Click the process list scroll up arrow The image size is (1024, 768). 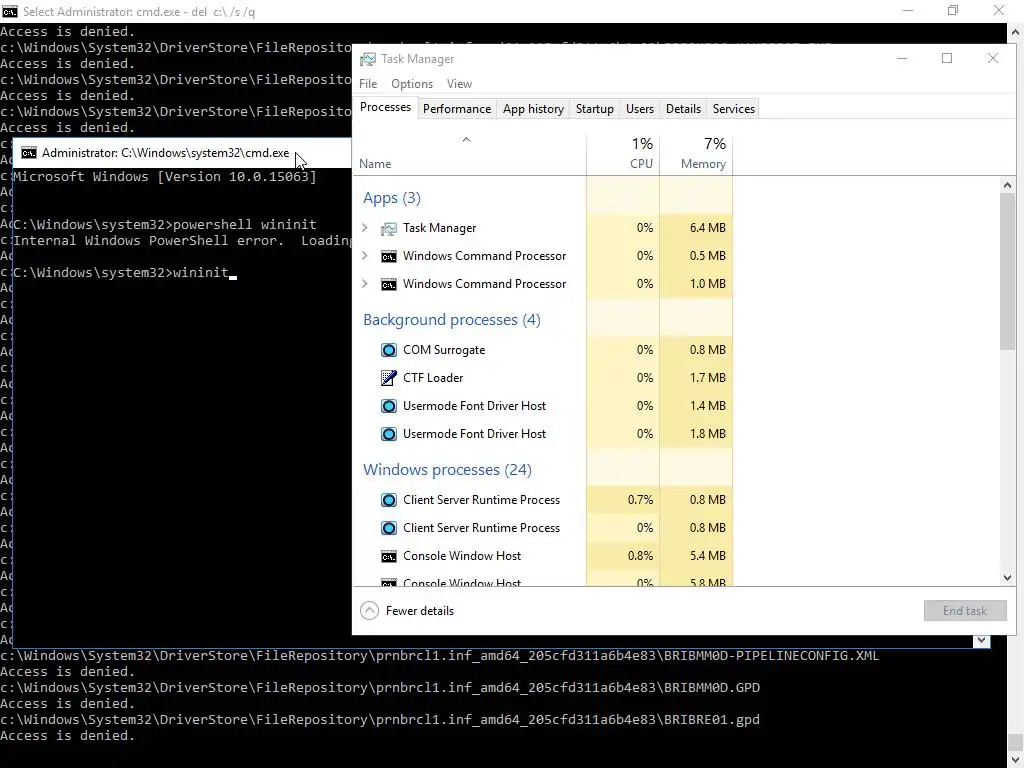[x=1007, y=185]
